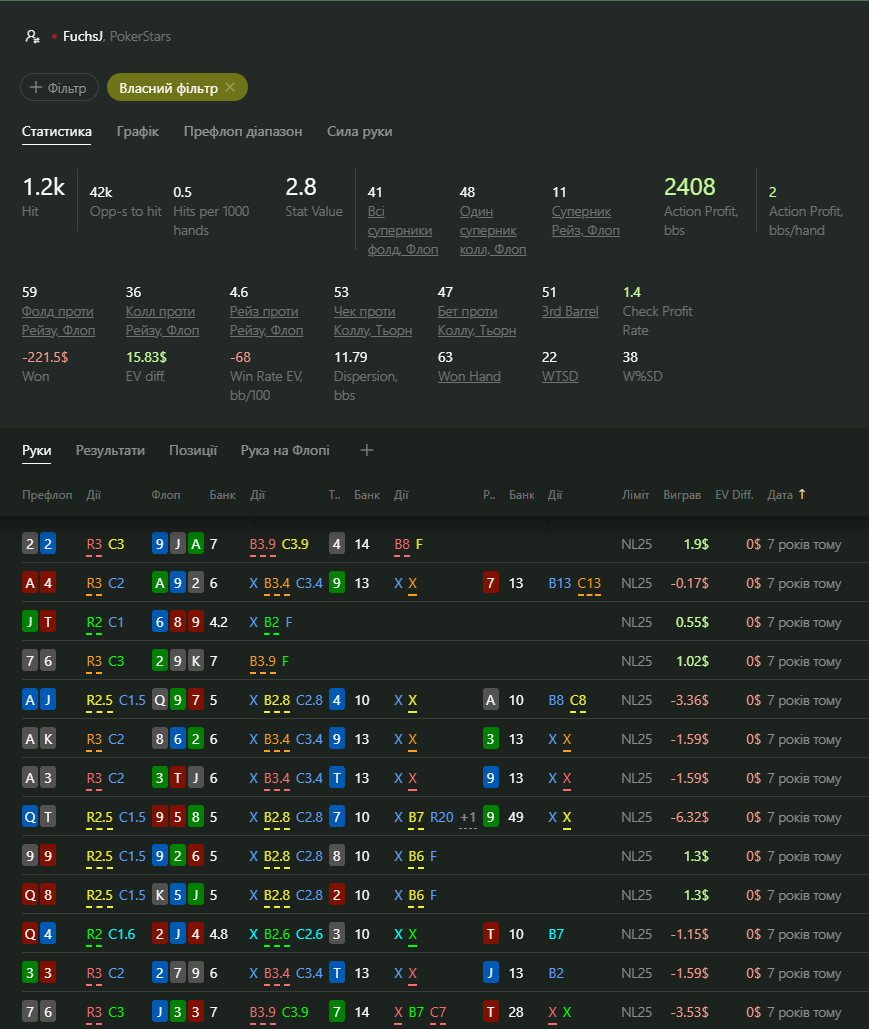This screenshot has height=1029, width=869.
Task: Click the 0.55$ winnings value
Action: coord(692,622)
